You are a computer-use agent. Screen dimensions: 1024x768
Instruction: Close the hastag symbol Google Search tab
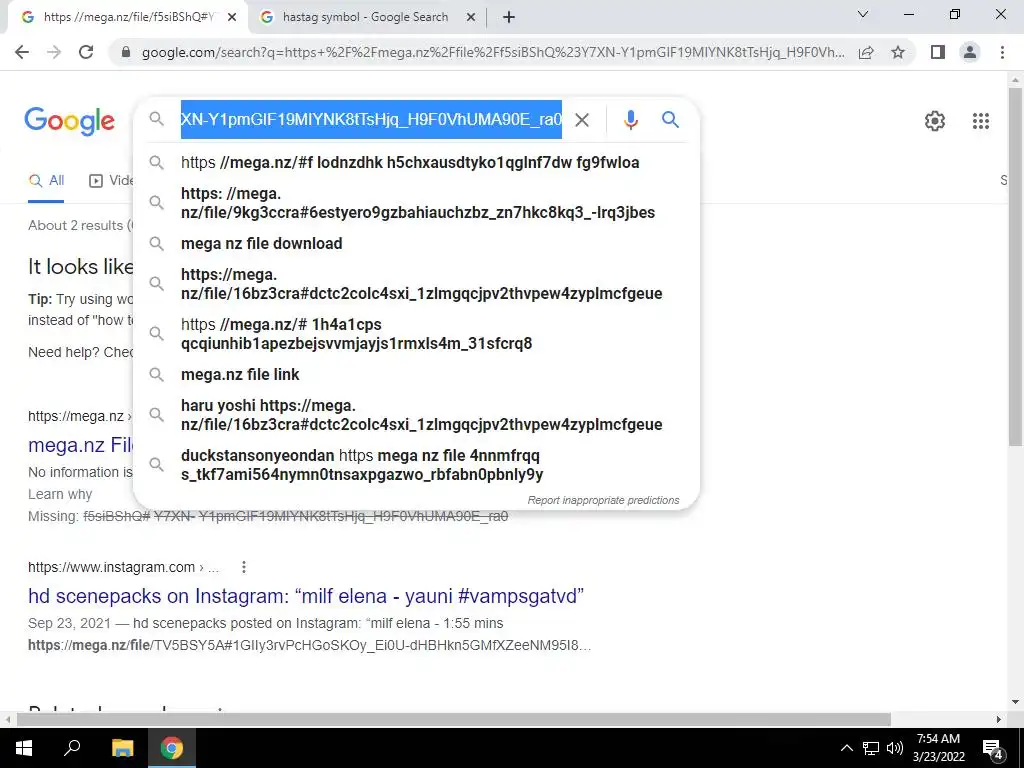point(471,18)
